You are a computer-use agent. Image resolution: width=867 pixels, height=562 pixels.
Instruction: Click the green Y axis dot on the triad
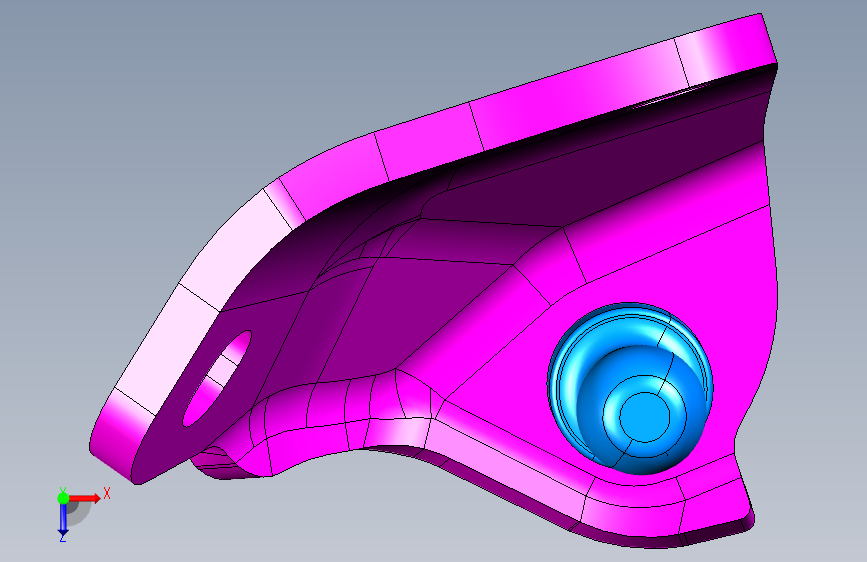click(63, 498)
